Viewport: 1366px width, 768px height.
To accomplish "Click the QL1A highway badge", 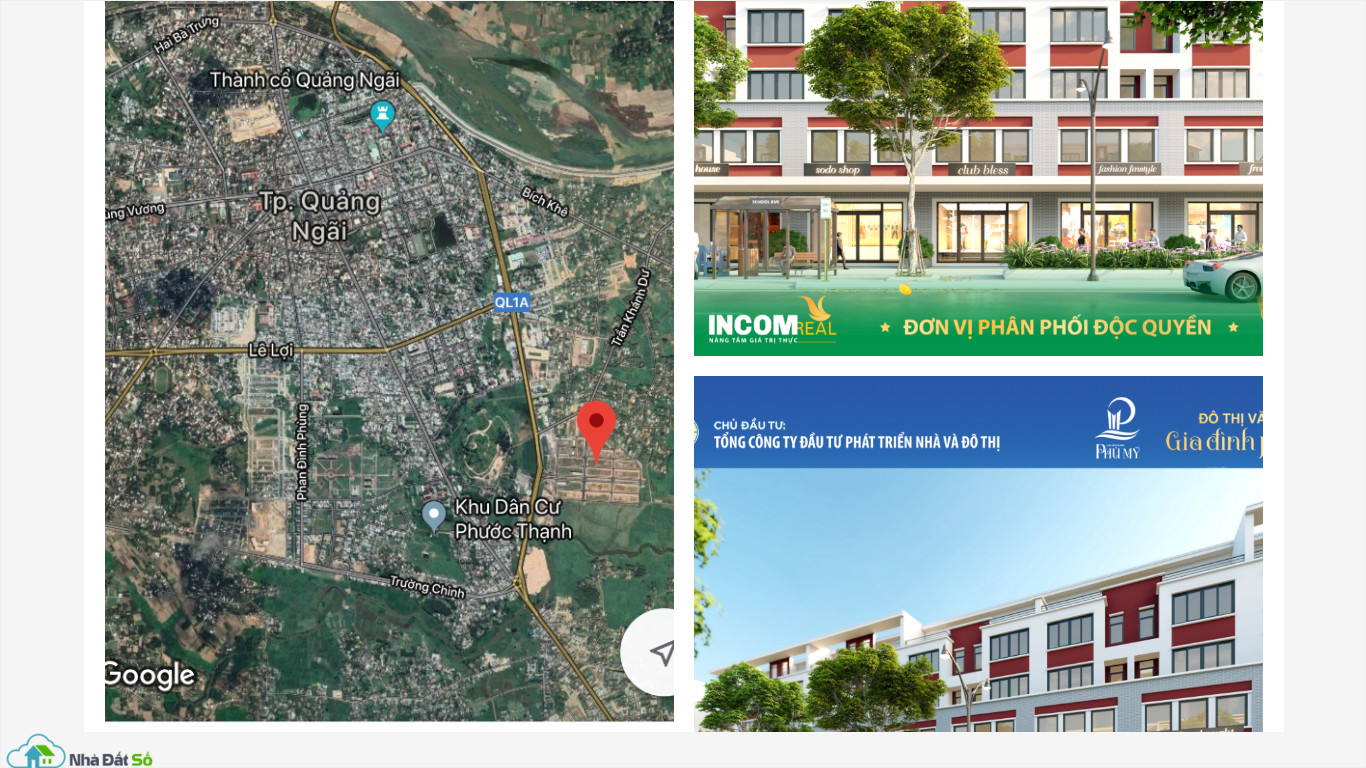I will click(511, 302).
